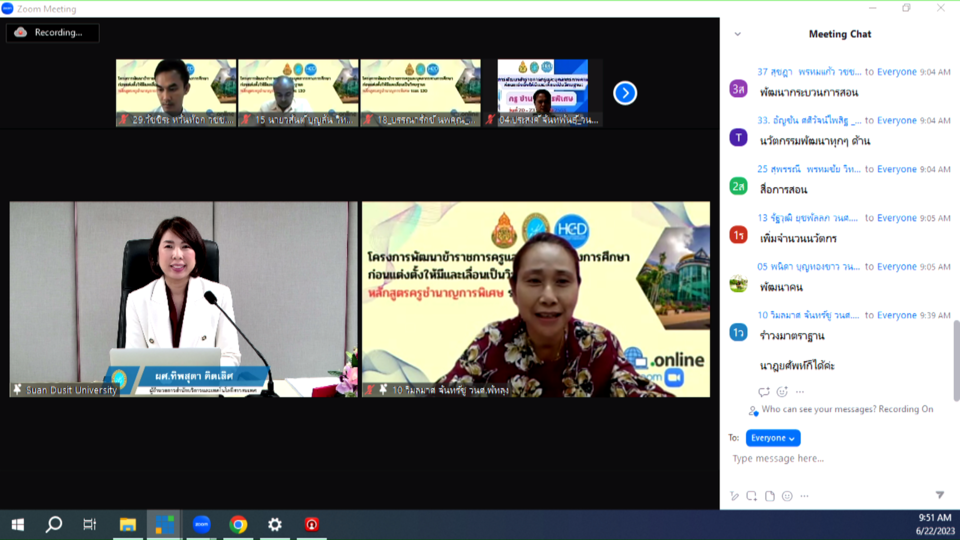Viewport: 960px width, 540px height.
Task: Click participant 10 main video tile
Action: 536,299
